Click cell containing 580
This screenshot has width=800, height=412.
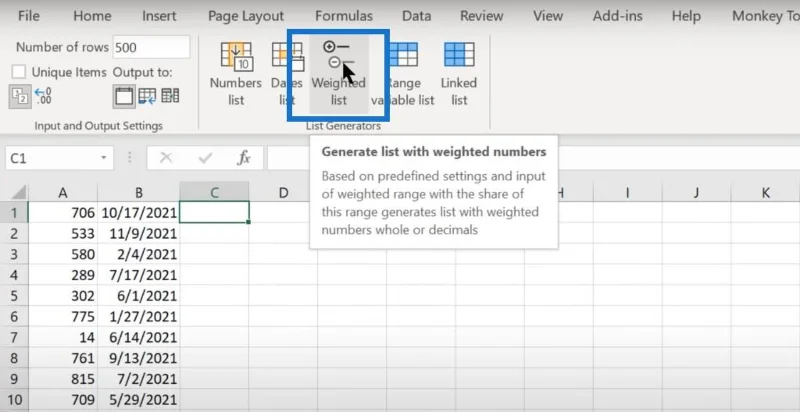63,254
